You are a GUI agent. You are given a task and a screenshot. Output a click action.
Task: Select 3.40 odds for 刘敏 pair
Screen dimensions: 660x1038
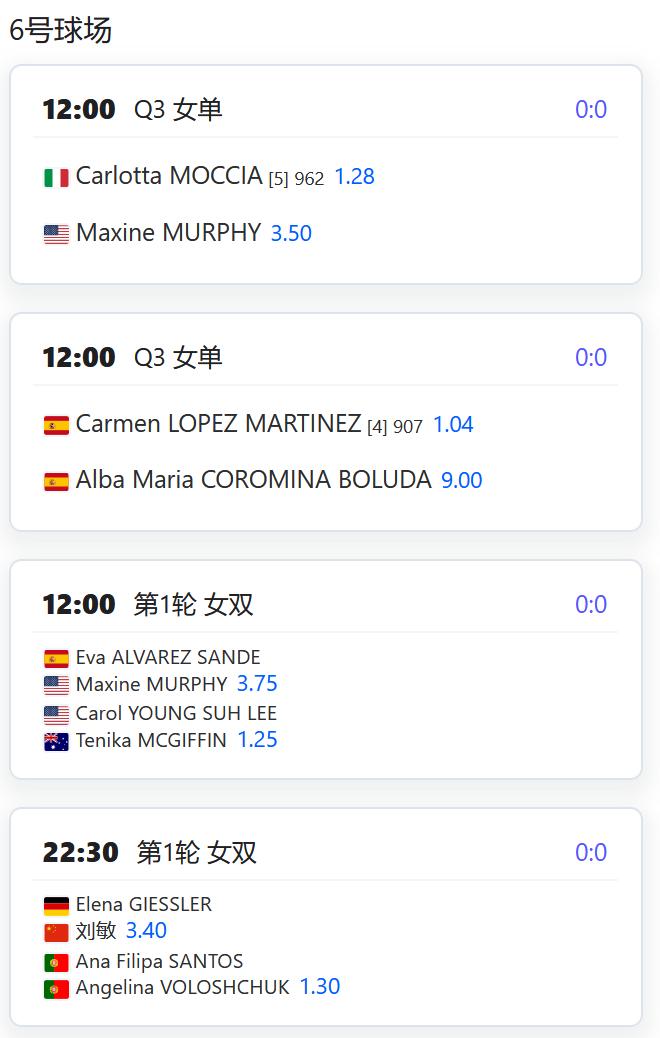coord(146,930)
